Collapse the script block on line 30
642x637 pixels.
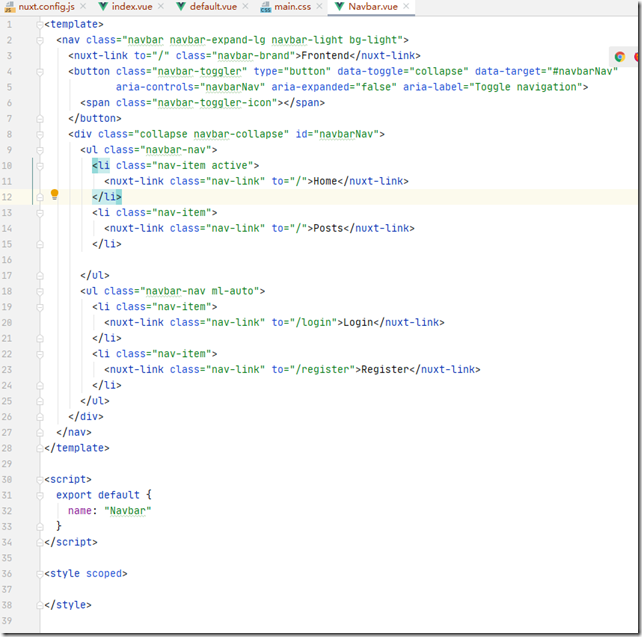40,479
